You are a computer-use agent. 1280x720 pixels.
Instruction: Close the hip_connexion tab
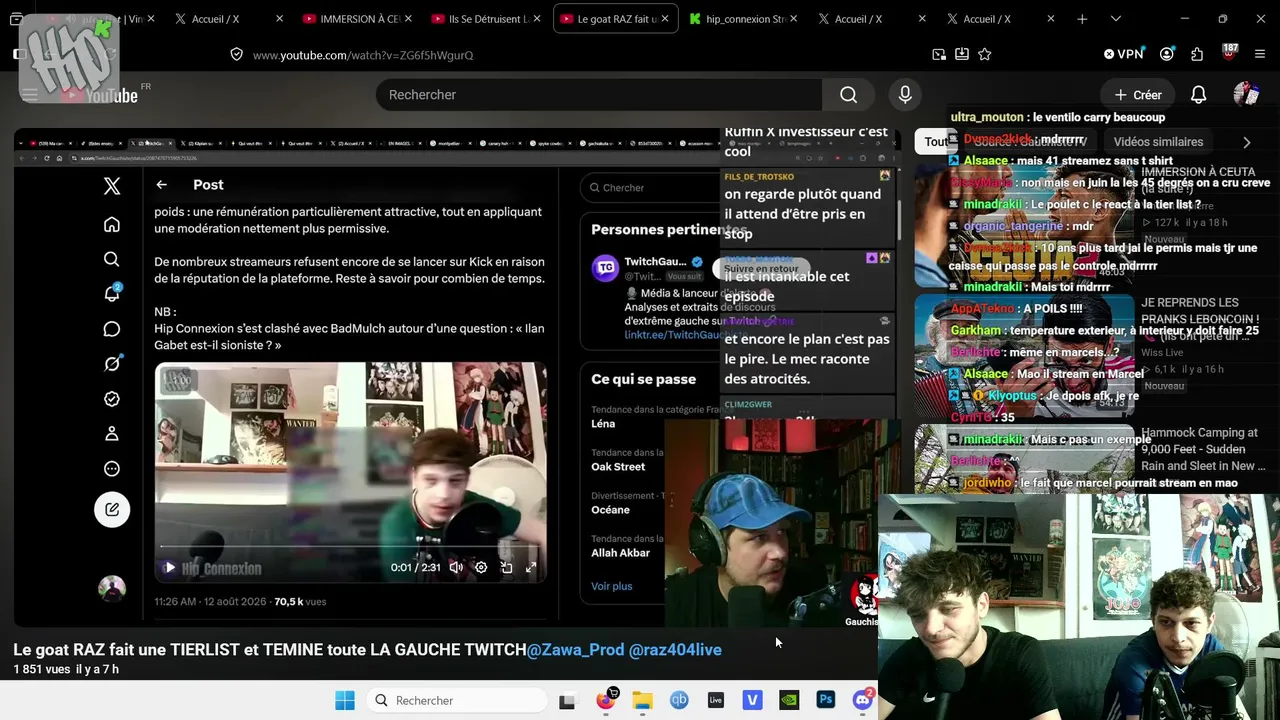[x=794, y=19]
